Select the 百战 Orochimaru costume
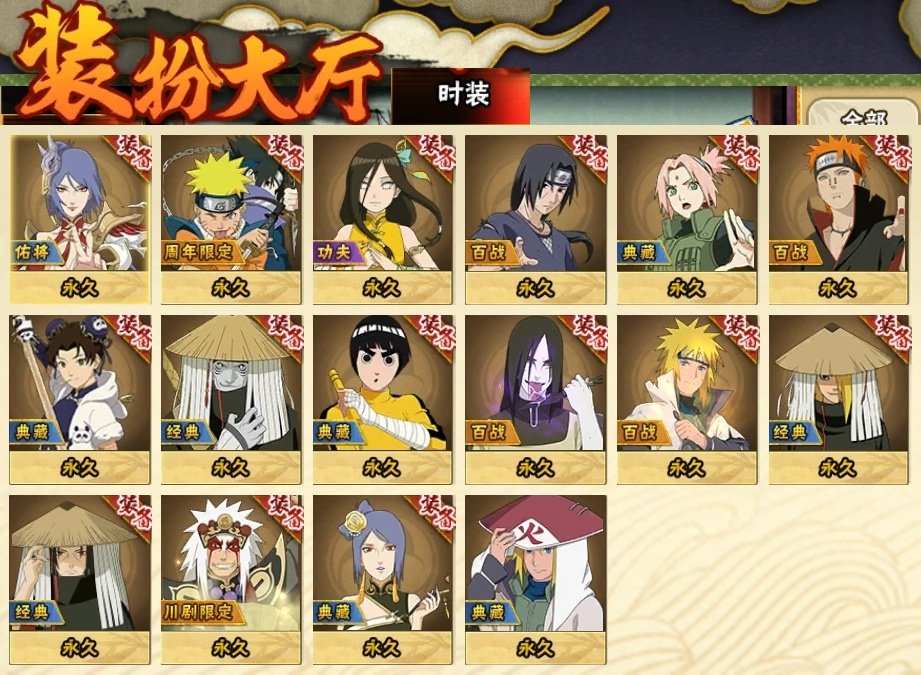The width and height of the screenshot is (921, 675). point(535,399)
